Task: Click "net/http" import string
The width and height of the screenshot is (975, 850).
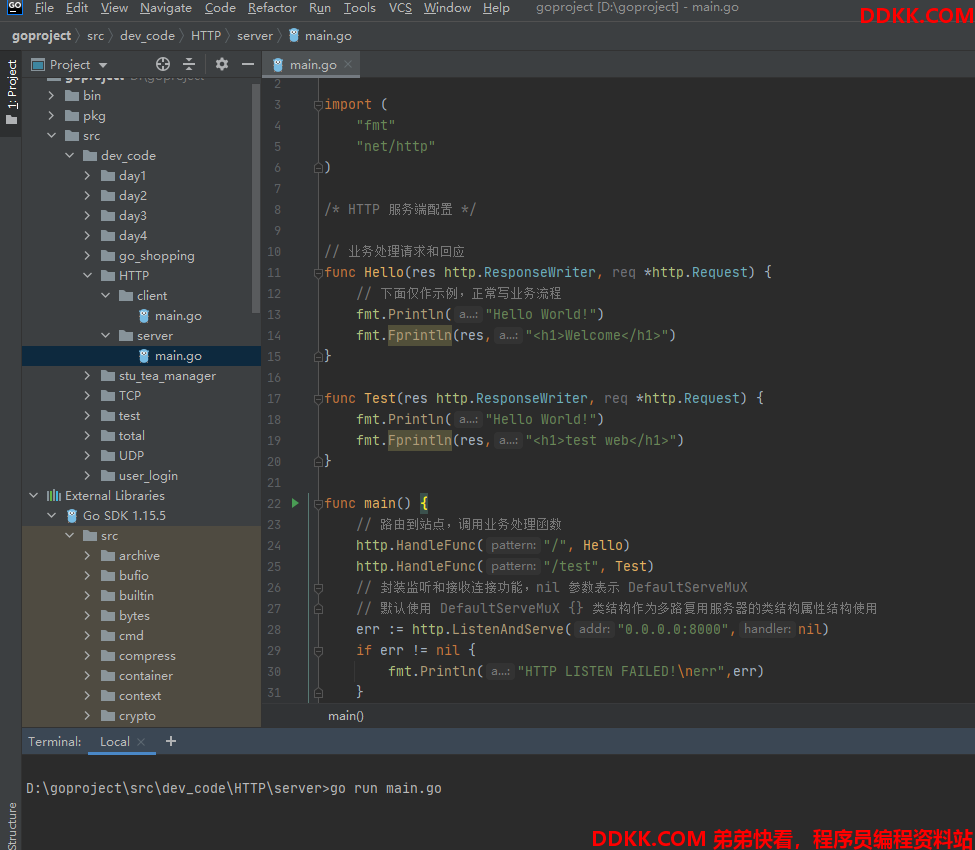Action: click(x=395, y=147)
